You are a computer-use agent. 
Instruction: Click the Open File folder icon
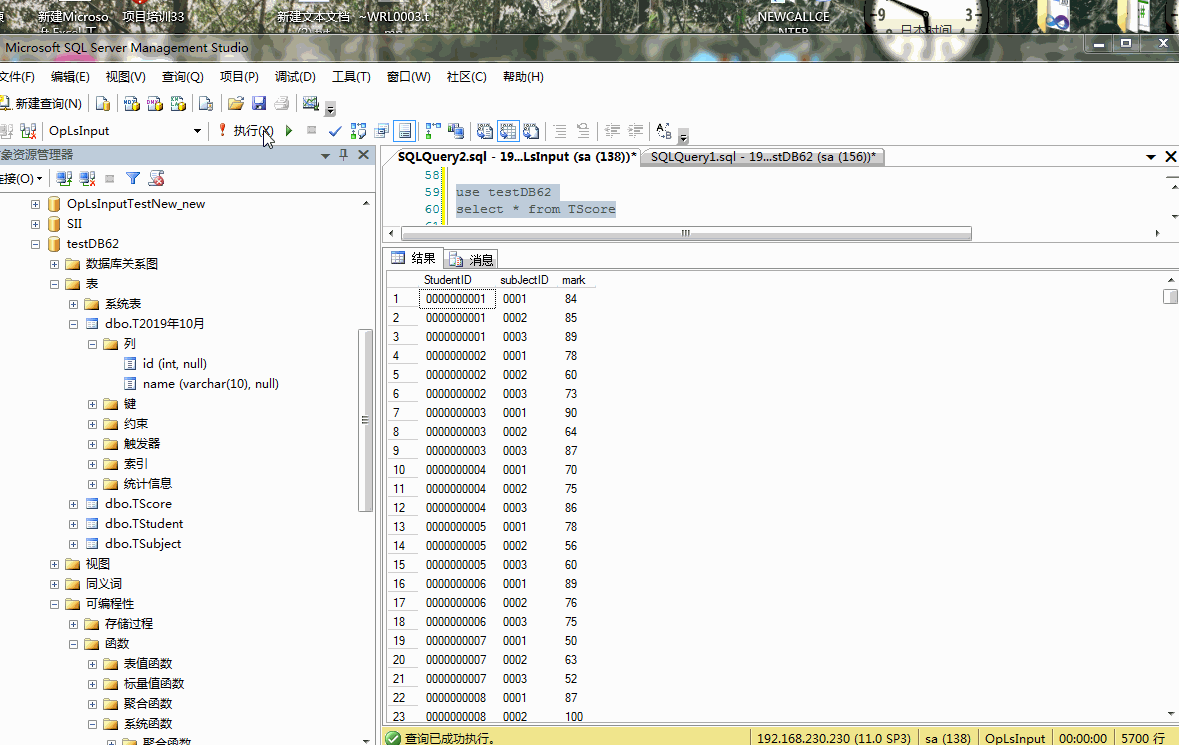coord(235,104)
